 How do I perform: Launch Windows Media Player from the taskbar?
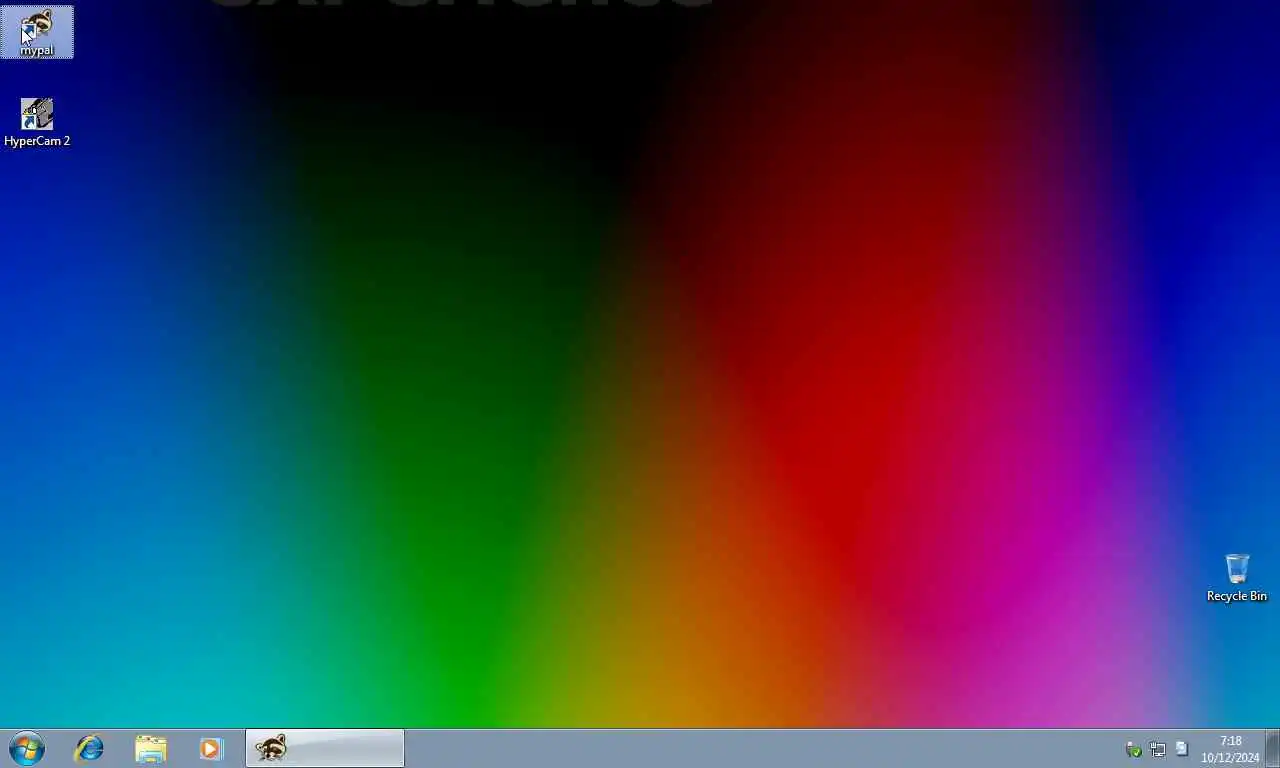211,748
